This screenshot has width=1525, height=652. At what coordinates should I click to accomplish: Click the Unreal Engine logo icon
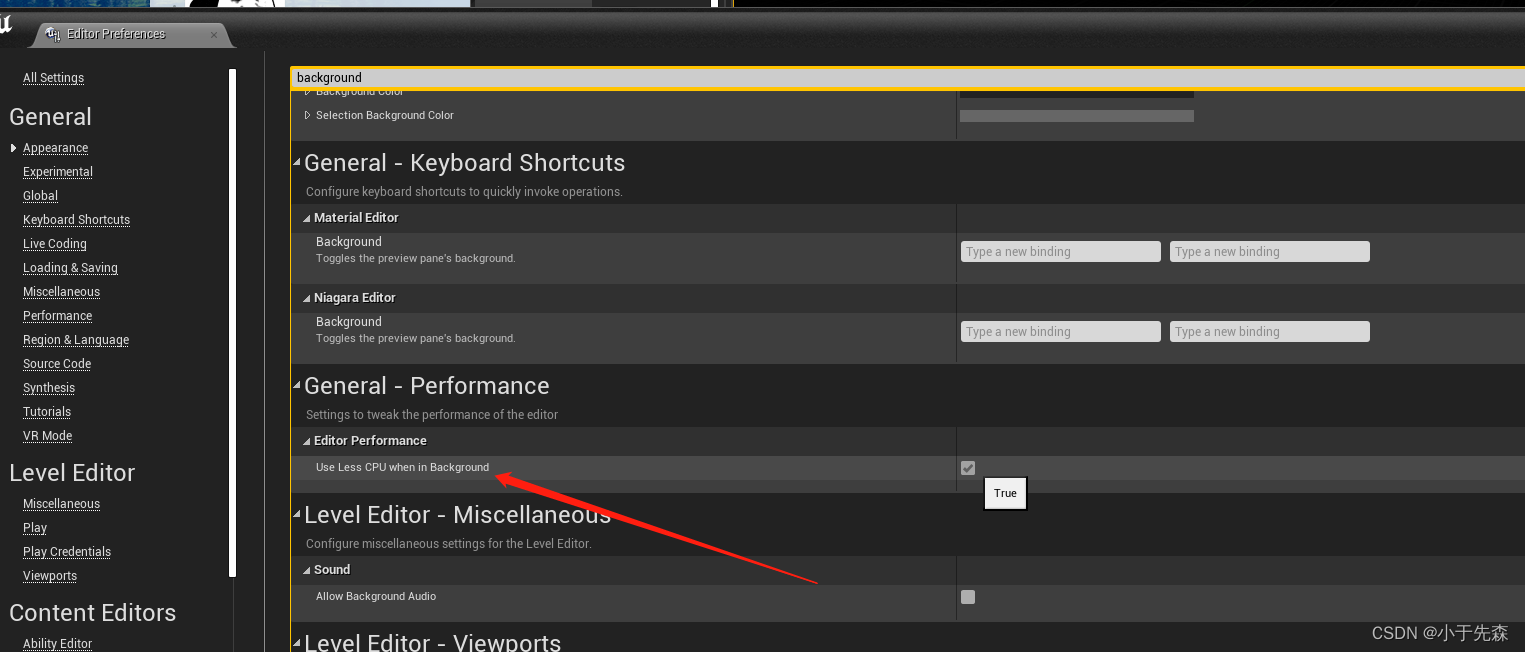(5, 24)
